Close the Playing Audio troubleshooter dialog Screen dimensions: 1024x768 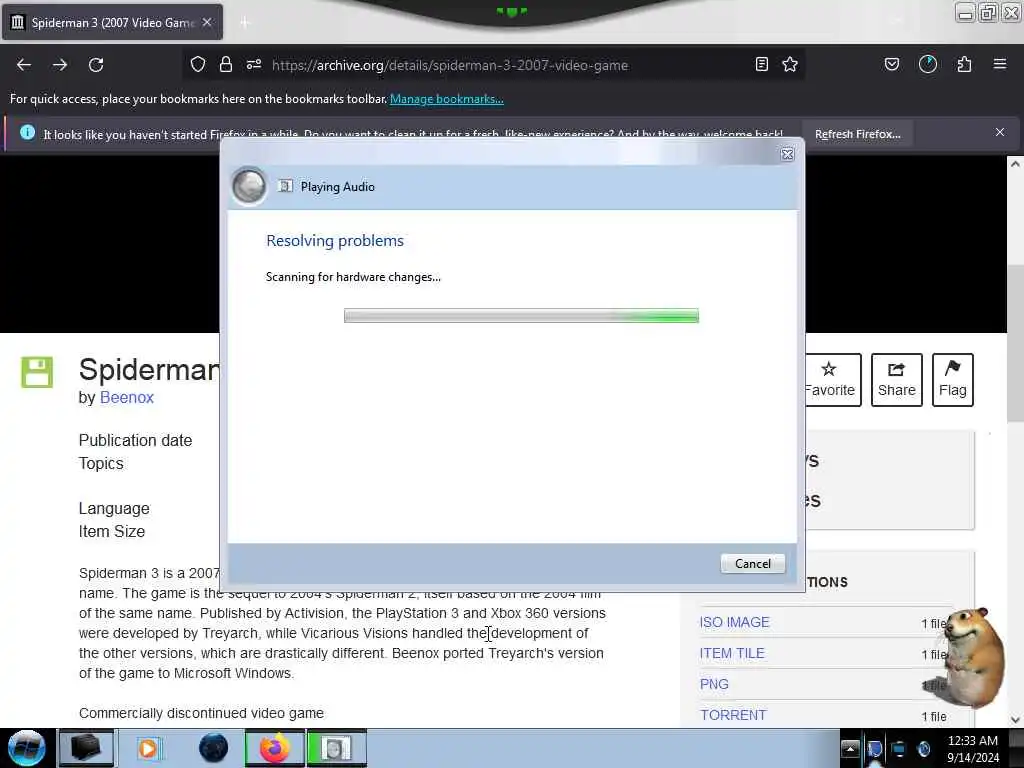788,154
